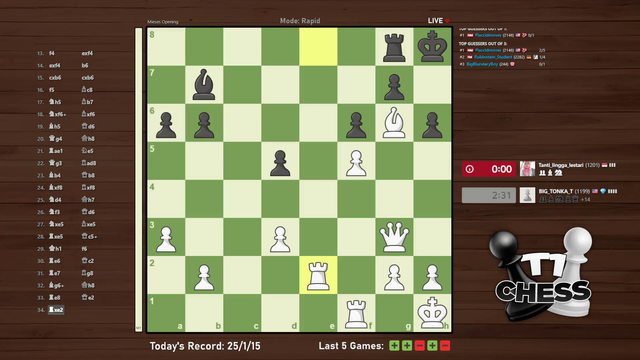Click the white pawn on g2

point(394,277)
